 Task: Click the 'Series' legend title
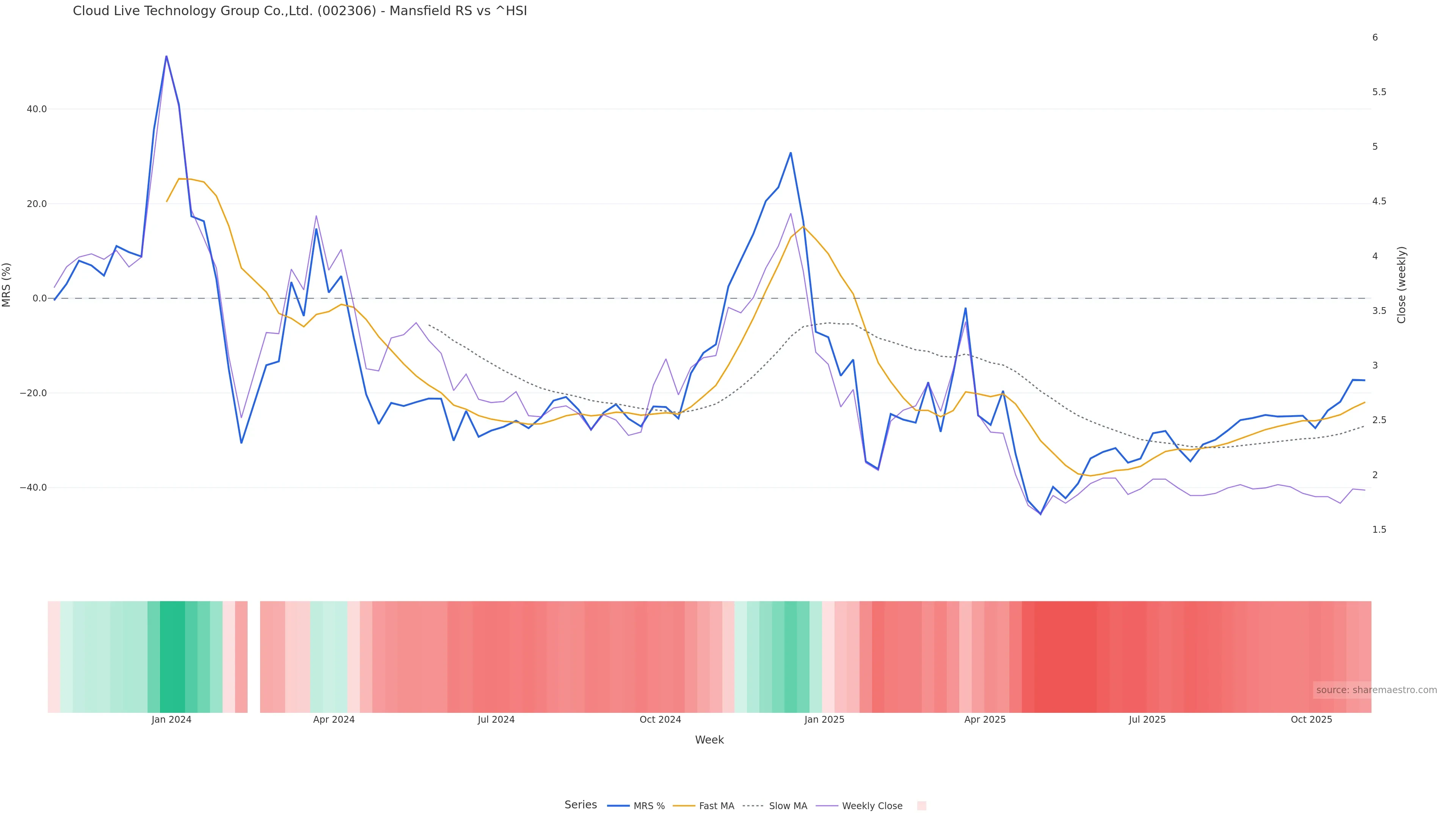pos(581,804)
